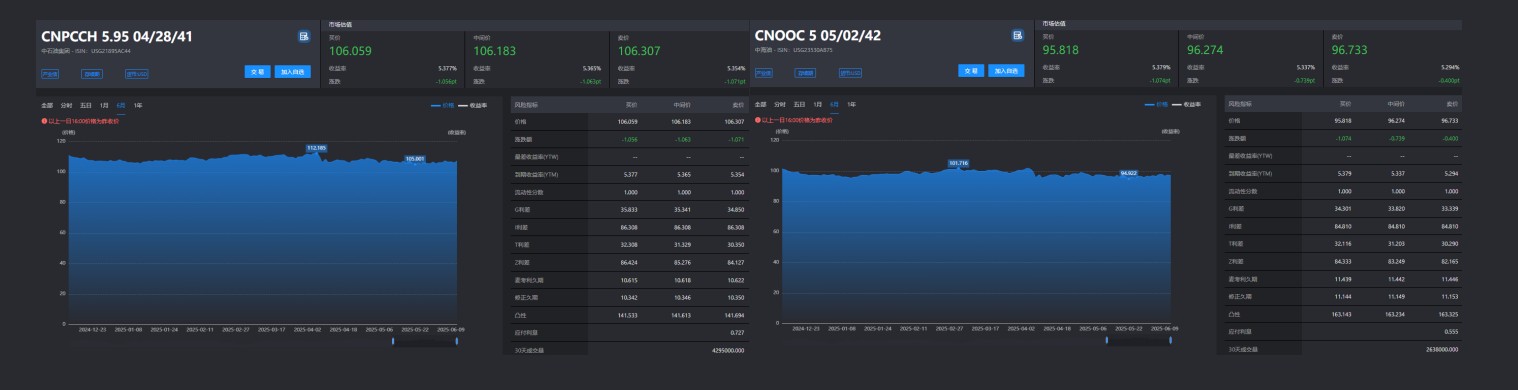This screenshot has height=390, width=1518.
Task: Click the 101.716 peak label on CNOOC chart
Action: (x=958, y=162)
